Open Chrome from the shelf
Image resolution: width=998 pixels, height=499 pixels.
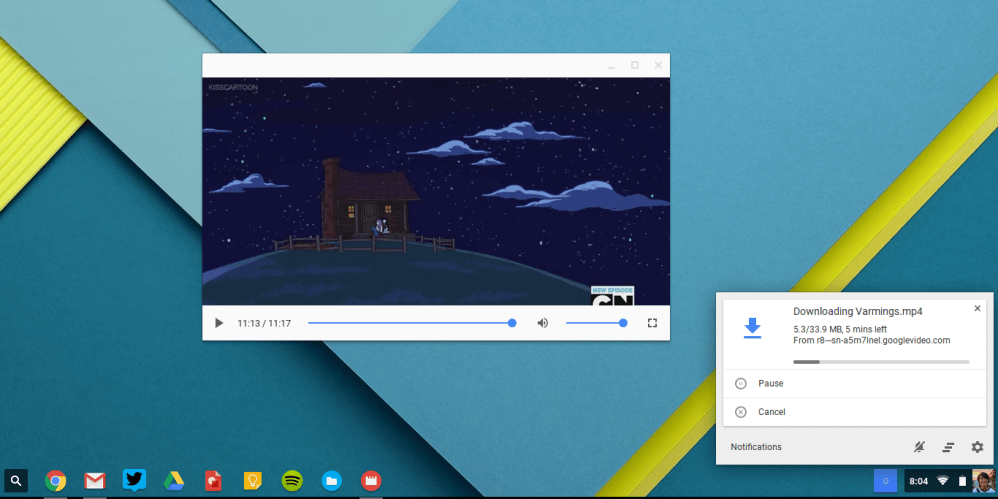56,481
